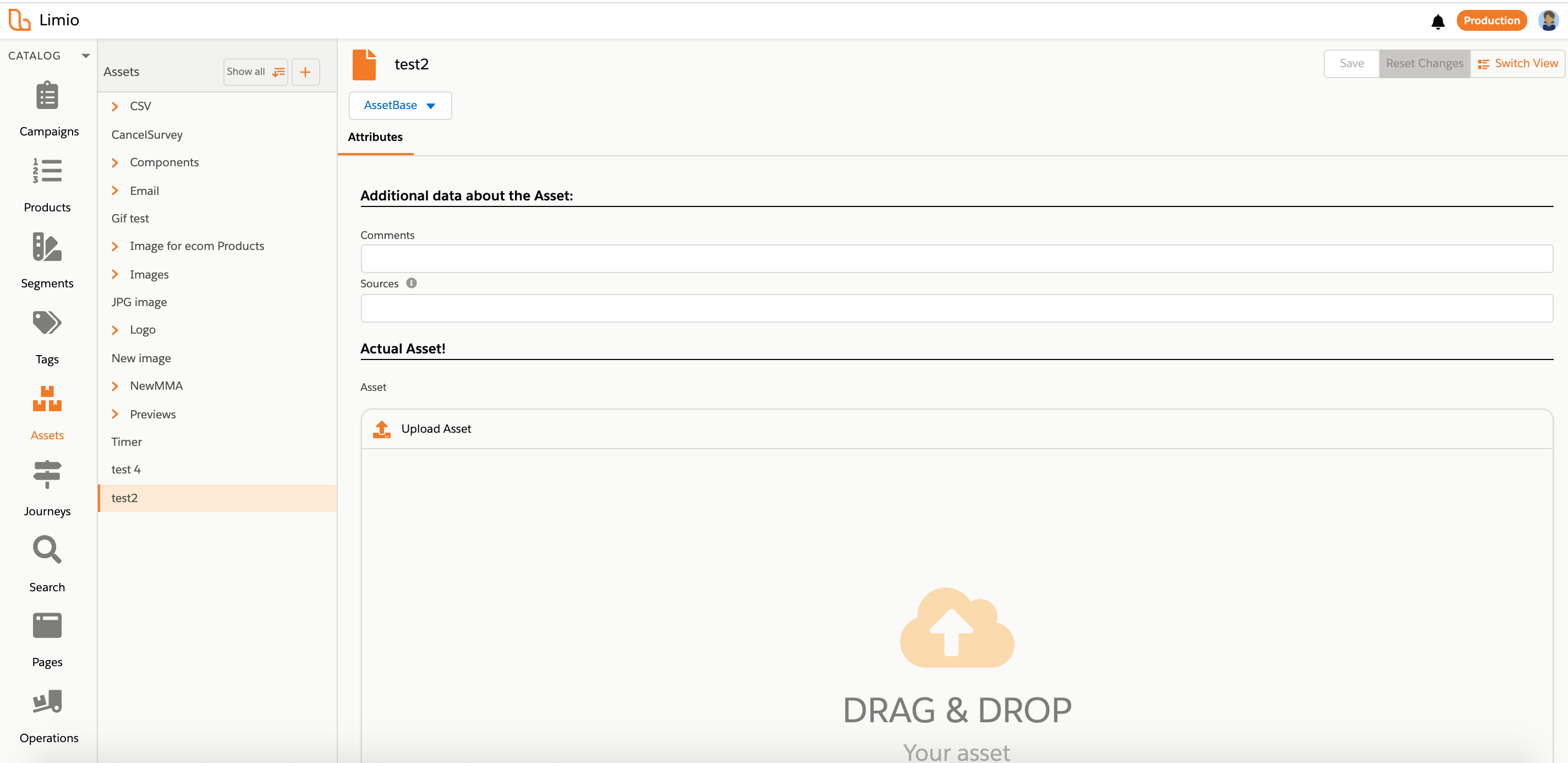This screenshot has width=1568, height=763.
Task: Open the Segments icon in sidebar
Action: 47,247
